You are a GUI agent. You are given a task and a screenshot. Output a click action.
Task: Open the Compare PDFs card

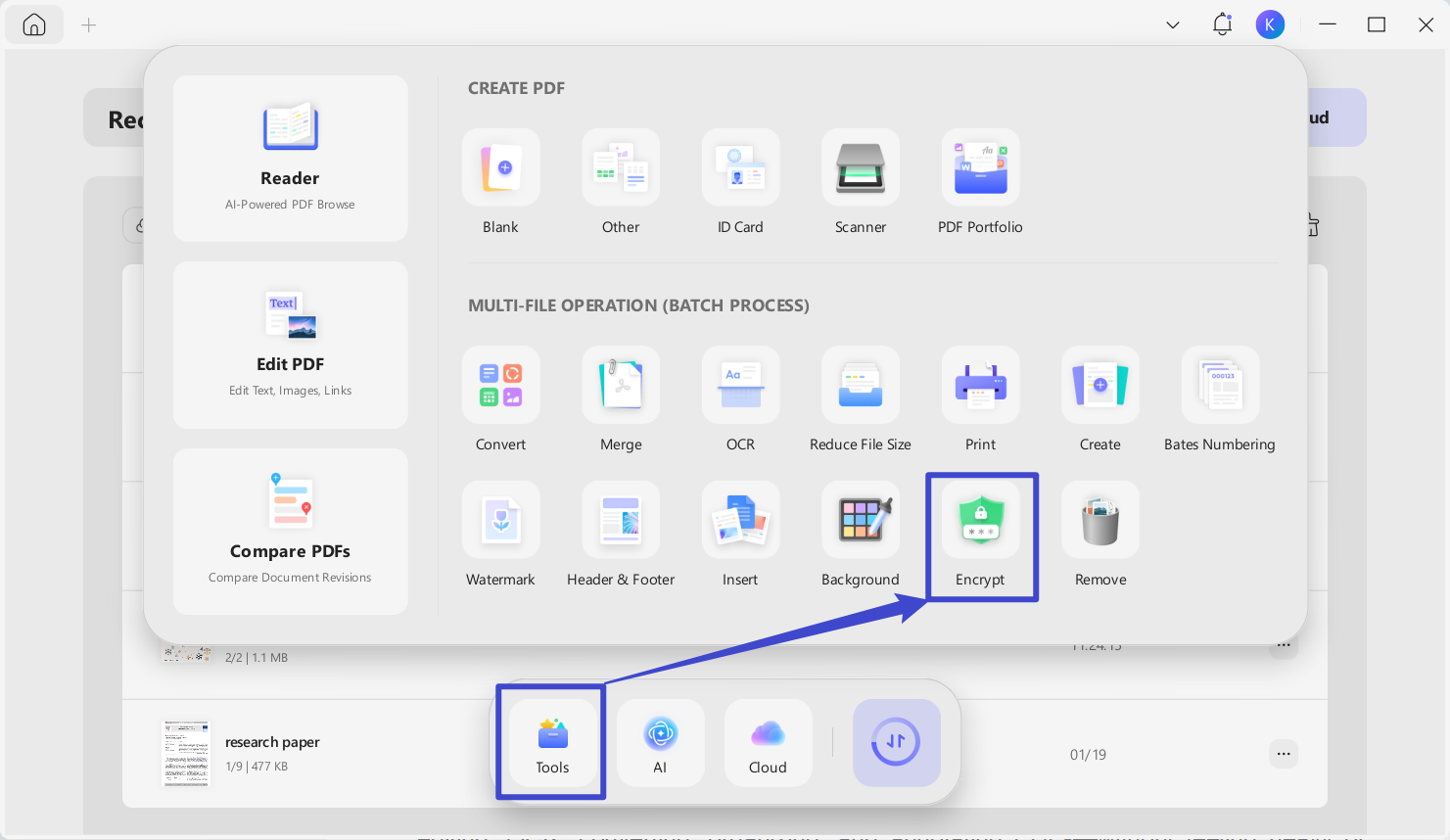[x=290, y=532]
